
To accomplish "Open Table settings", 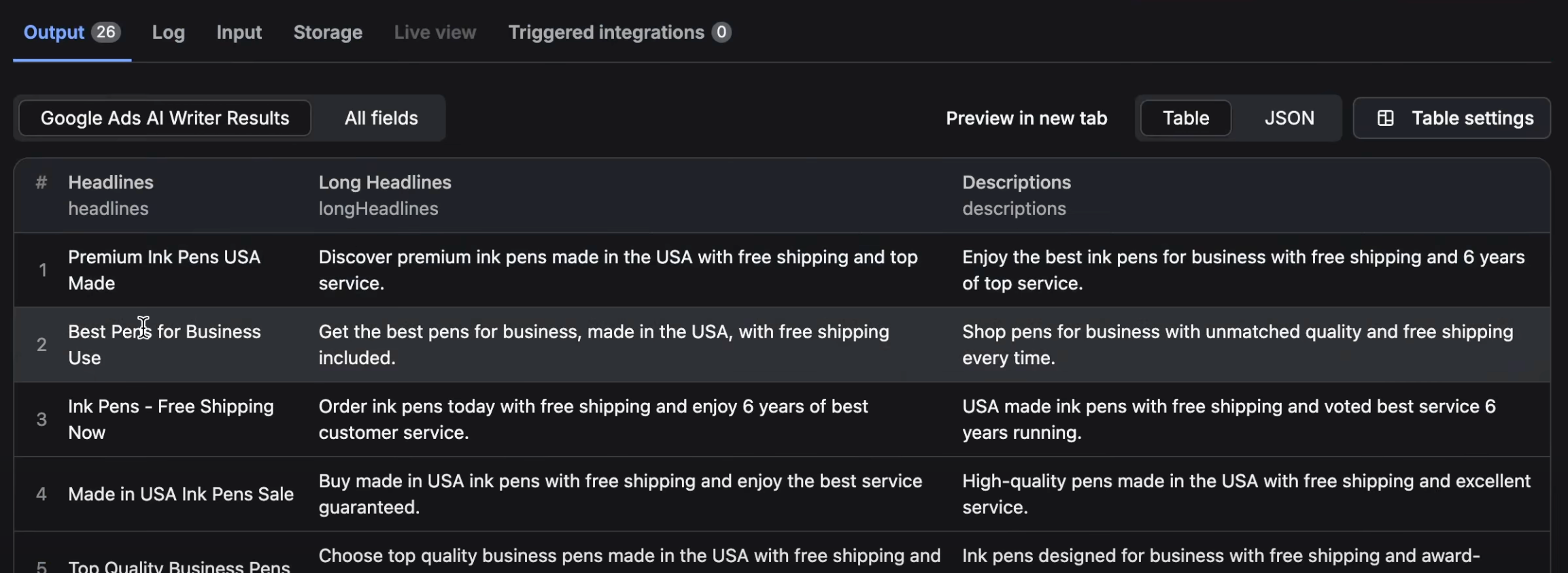I will 1472,118.
